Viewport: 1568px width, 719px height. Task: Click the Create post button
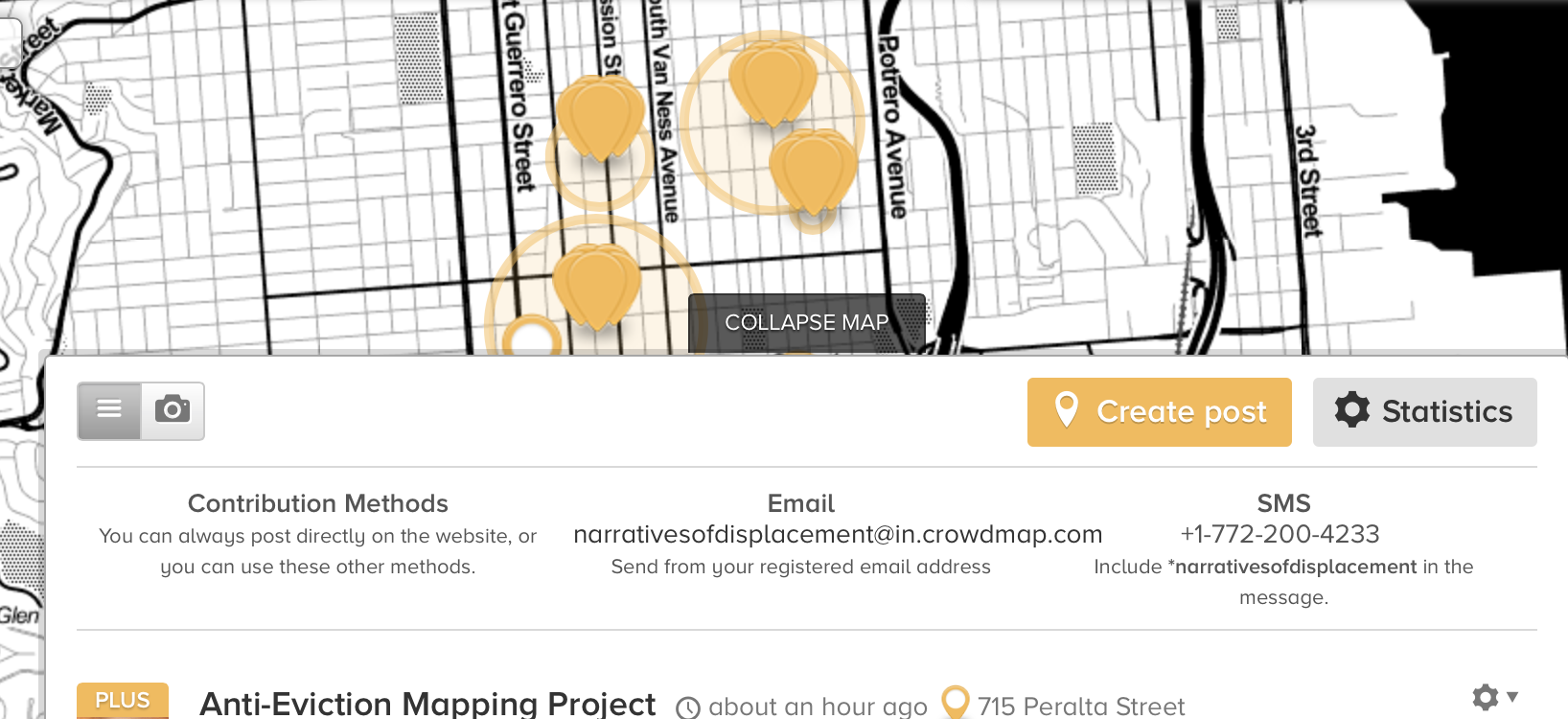click(1159, 412)
